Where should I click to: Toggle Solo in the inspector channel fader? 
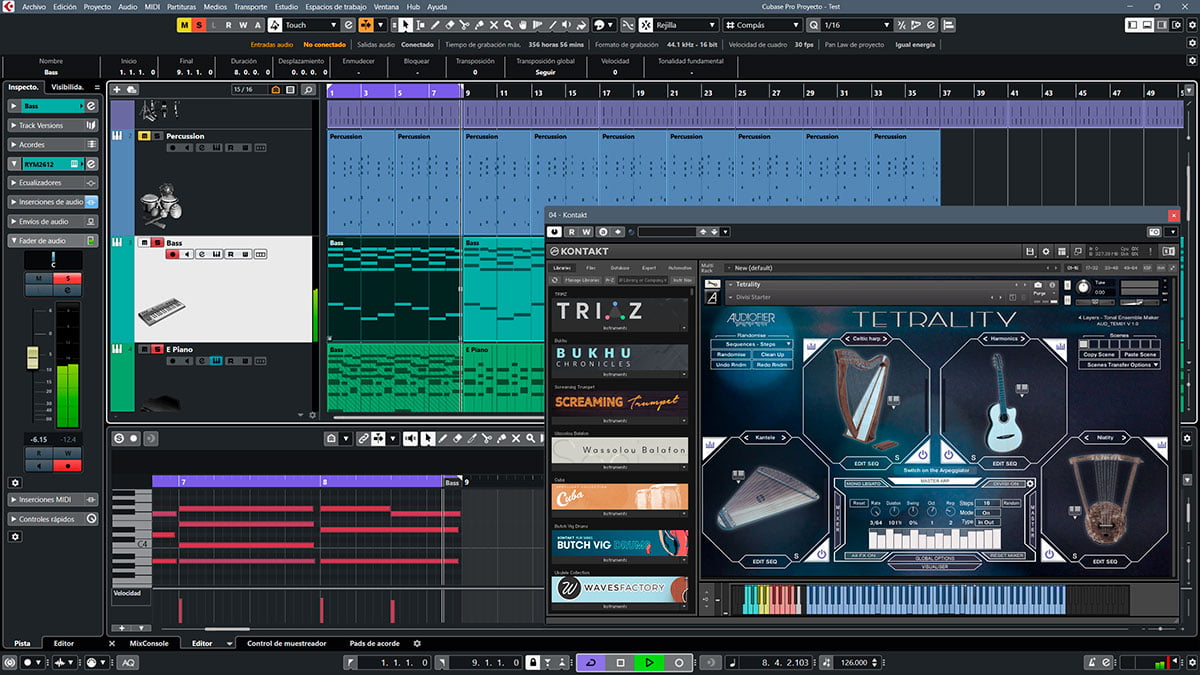(x=68, y=278)
